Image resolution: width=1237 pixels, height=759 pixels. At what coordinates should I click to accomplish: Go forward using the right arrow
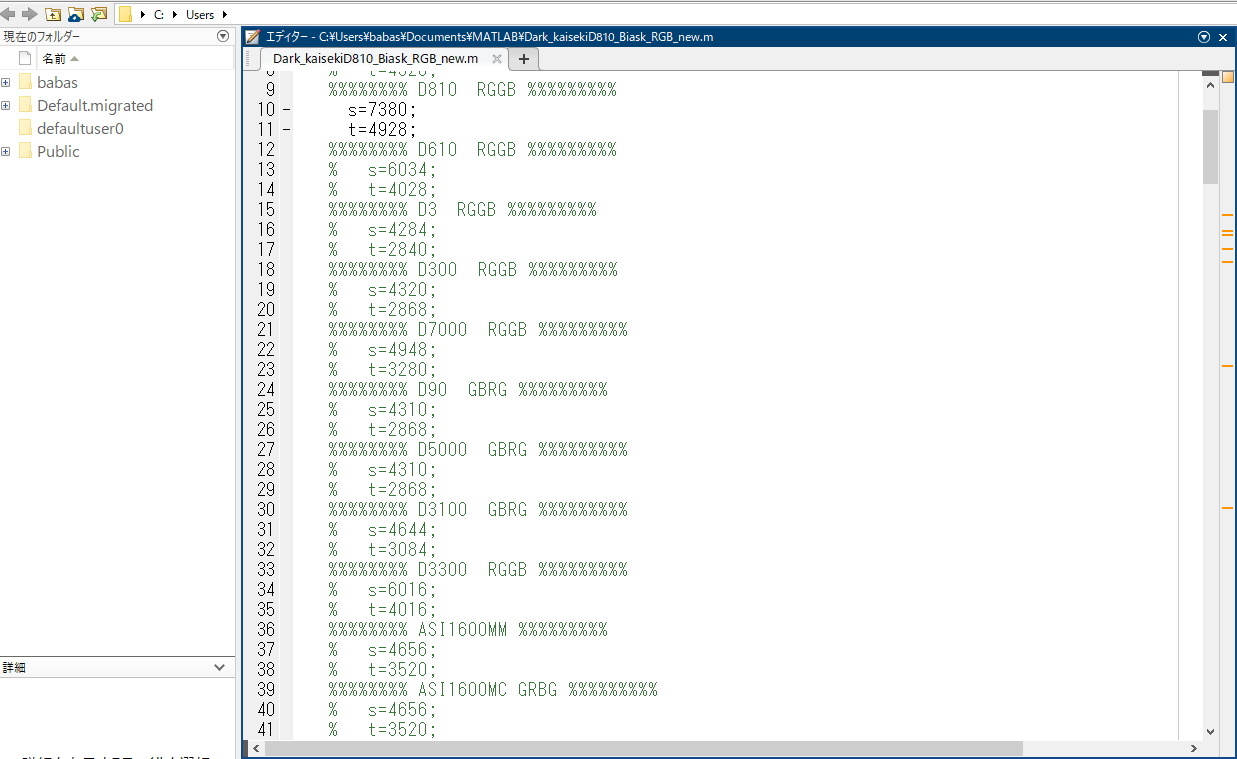(29, 14)
